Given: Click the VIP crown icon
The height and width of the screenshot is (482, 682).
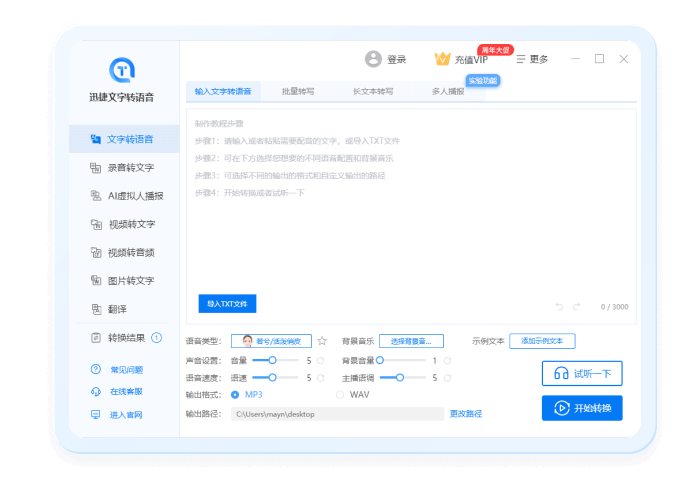Looking at the screenshot, I should pos(442,58).
